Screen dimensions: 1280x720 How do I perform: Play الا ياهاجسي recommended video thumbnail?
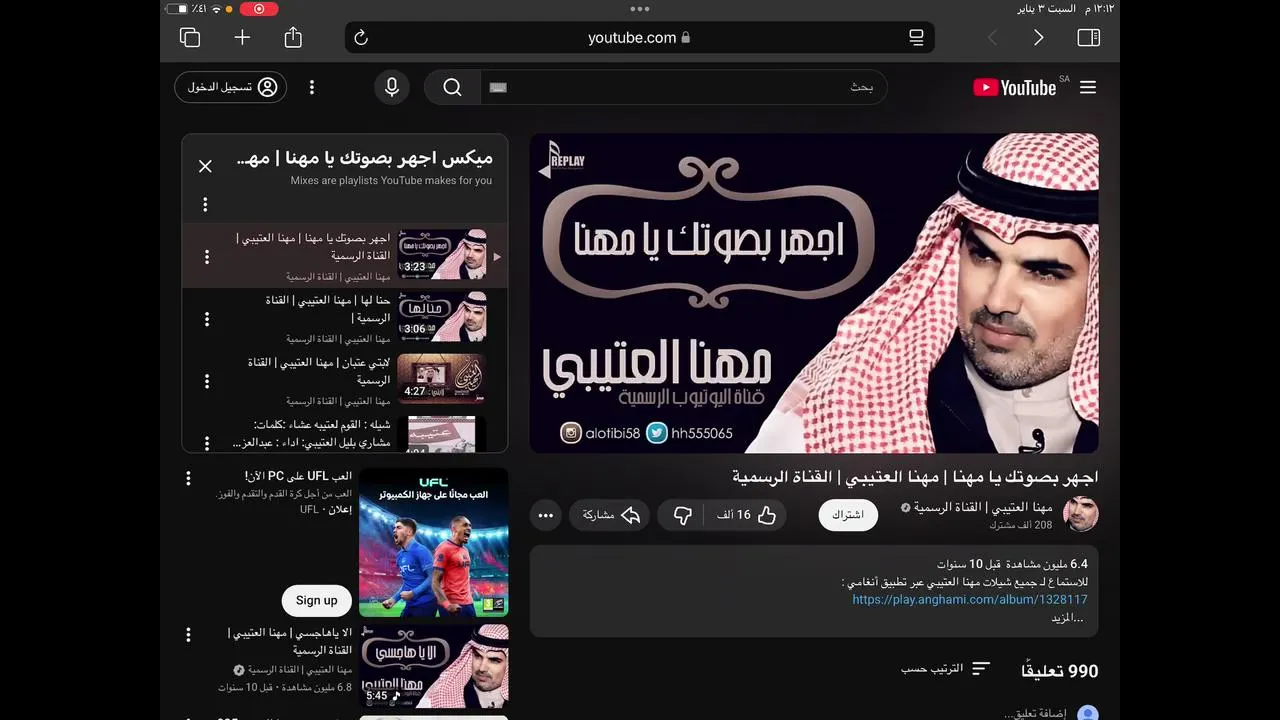(x=433, y=666)
